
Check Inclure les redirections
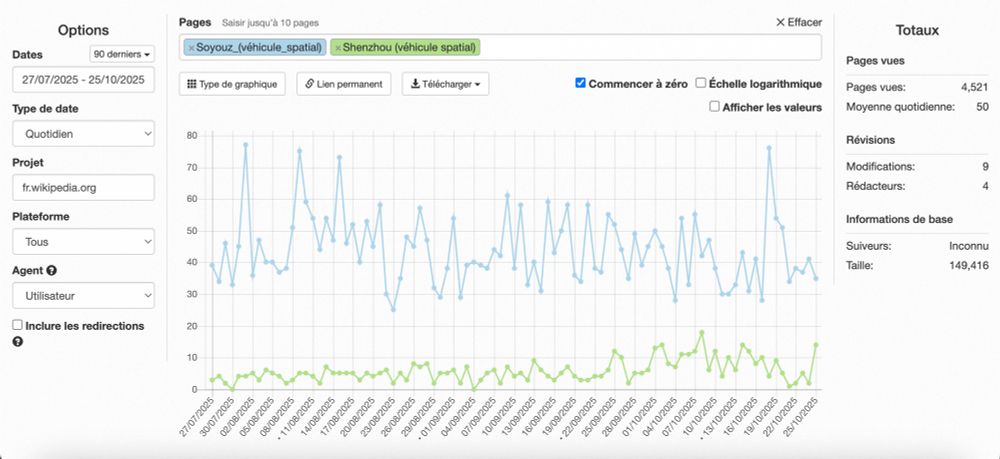18,325
